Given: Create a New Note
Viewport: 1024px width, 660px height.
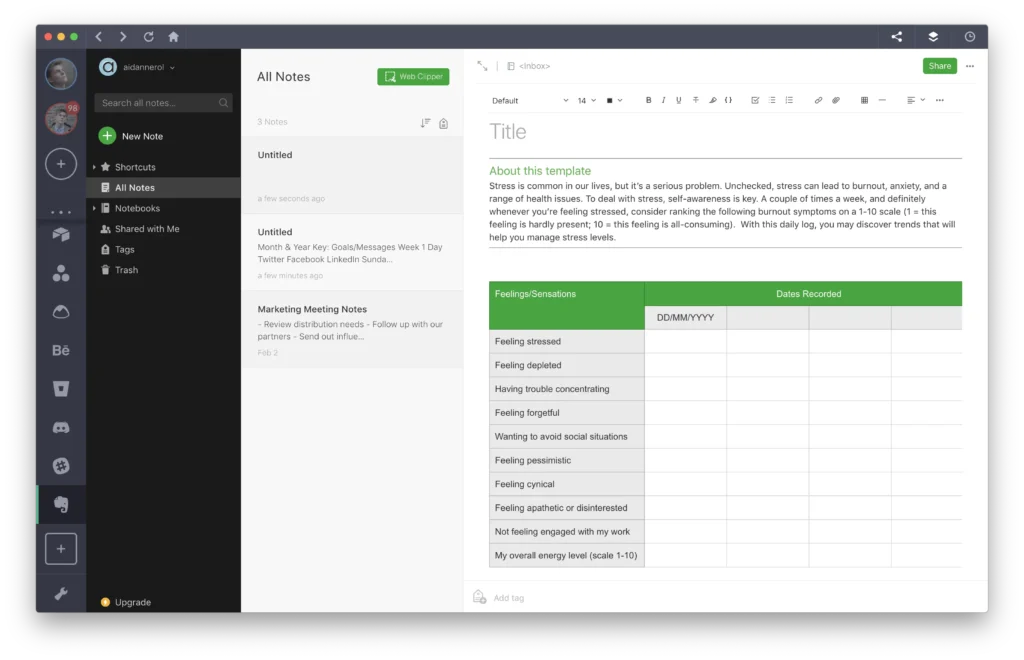Looking at the screenshot, I should point(131,136).
